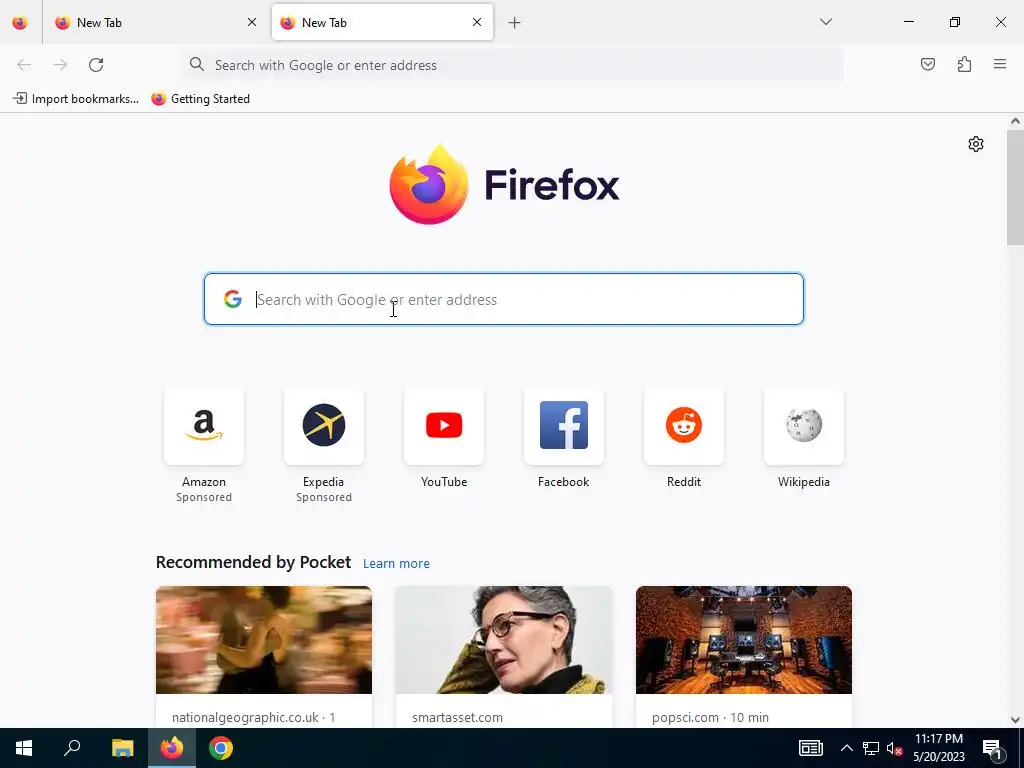The image size is (1024, 768).
Task: Launch Google Chrome from taskbar
Action: click(x=221, y=748)
